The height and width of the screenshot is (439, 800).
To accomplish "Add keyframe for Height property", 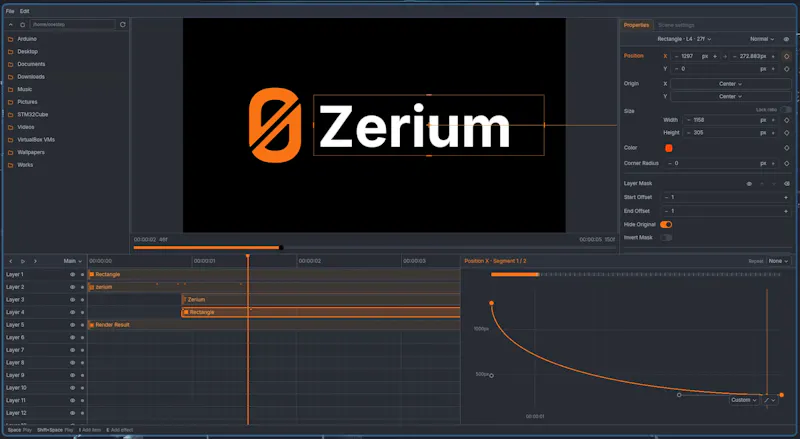I will (x=786, y=133).
